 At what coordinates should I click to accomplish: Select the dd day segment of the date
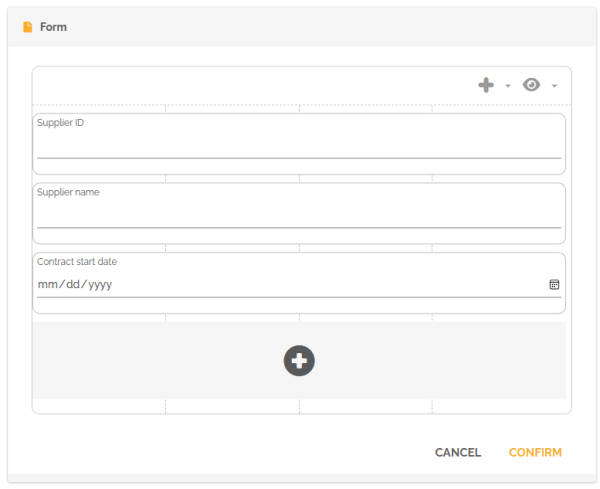point(72,284)
